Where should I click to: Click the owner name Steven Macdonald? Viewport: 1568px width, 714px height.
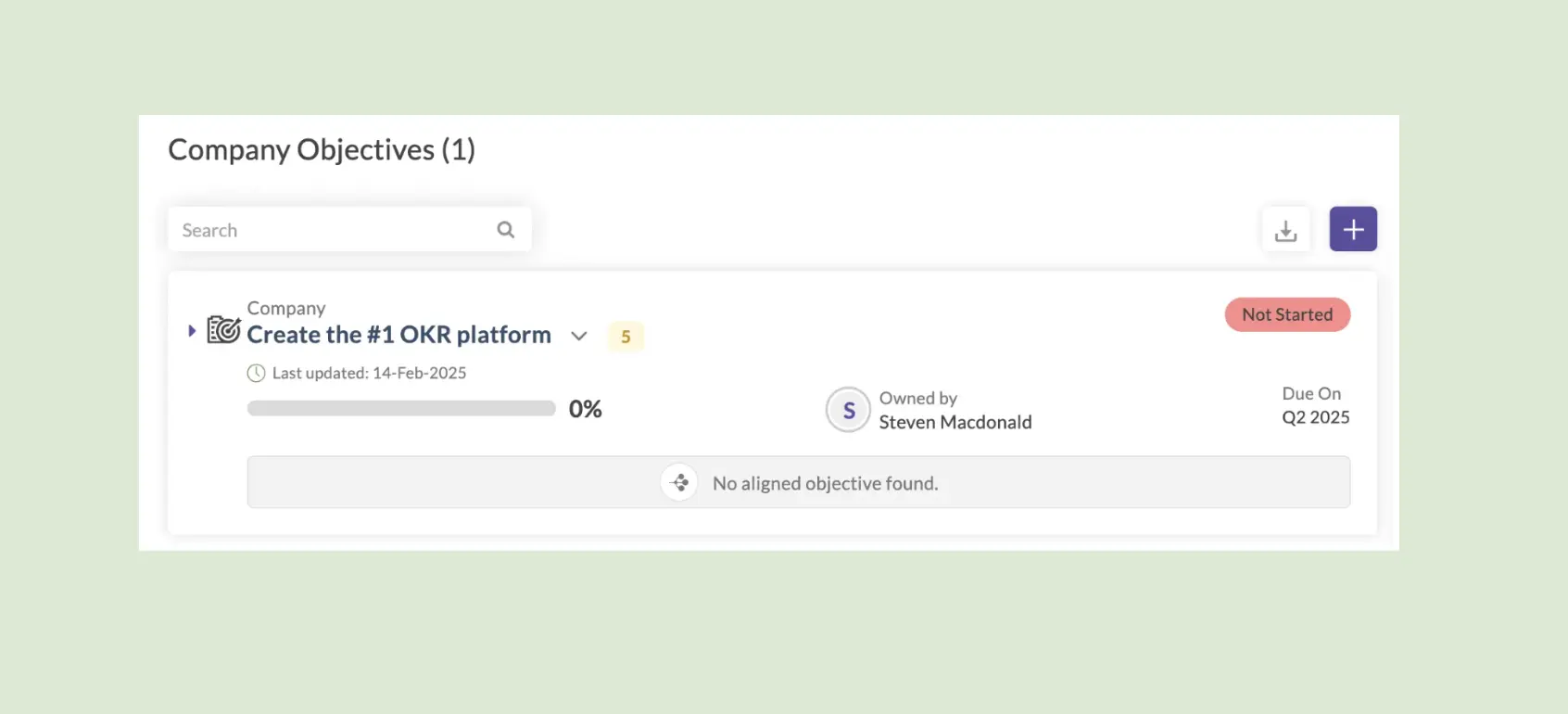[x=955, y=422]
